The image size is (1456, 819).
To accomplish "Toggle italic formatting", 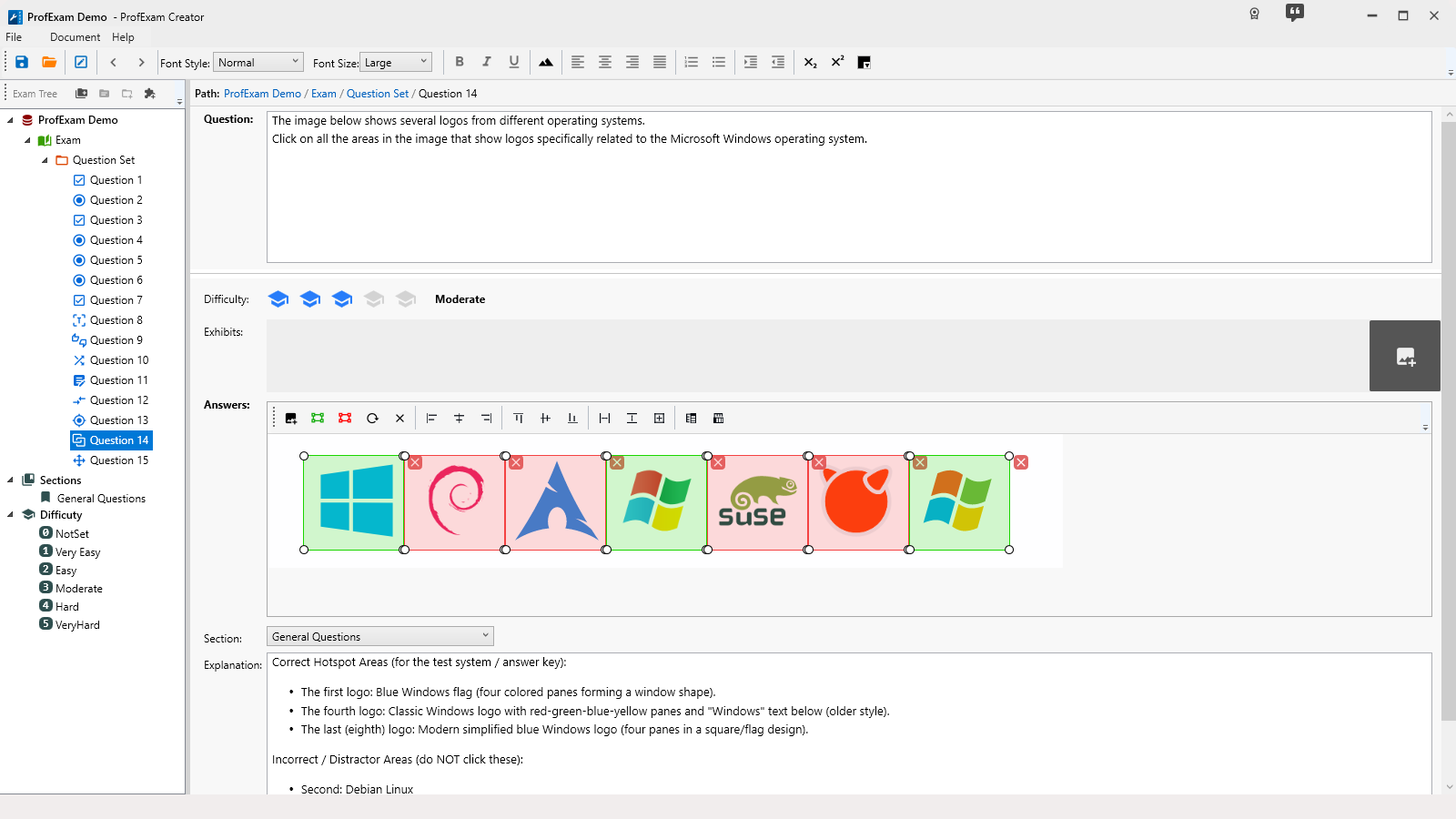I will point(487,62).
